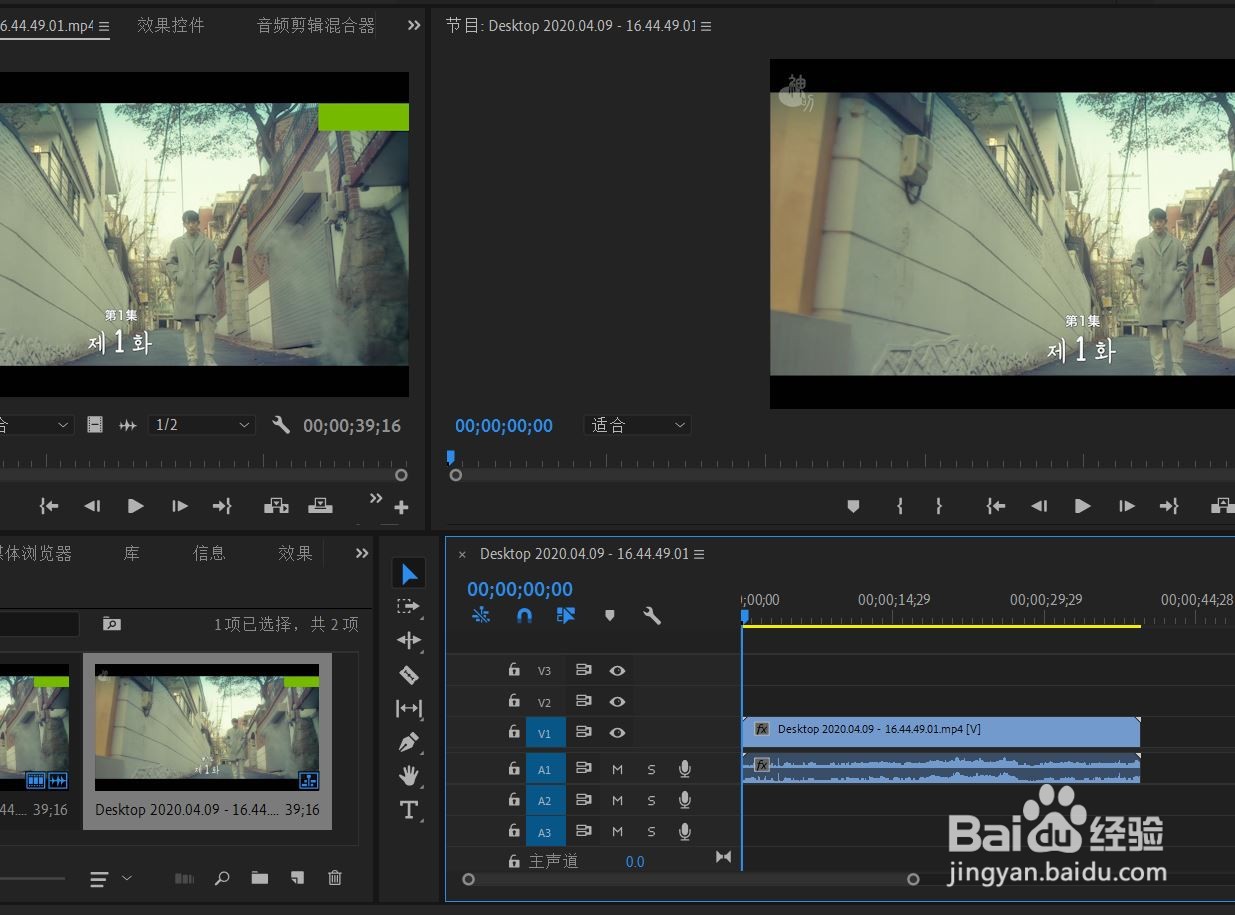Enable voice-over record on A1
Viewport: 1235px width, 915px height.
click(x=685, y=769)
